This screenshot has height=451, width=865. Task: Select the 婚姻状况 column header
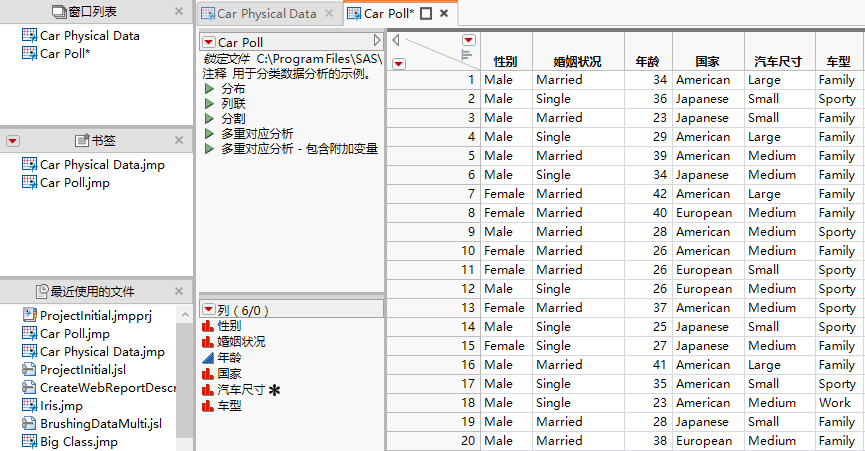578,61
